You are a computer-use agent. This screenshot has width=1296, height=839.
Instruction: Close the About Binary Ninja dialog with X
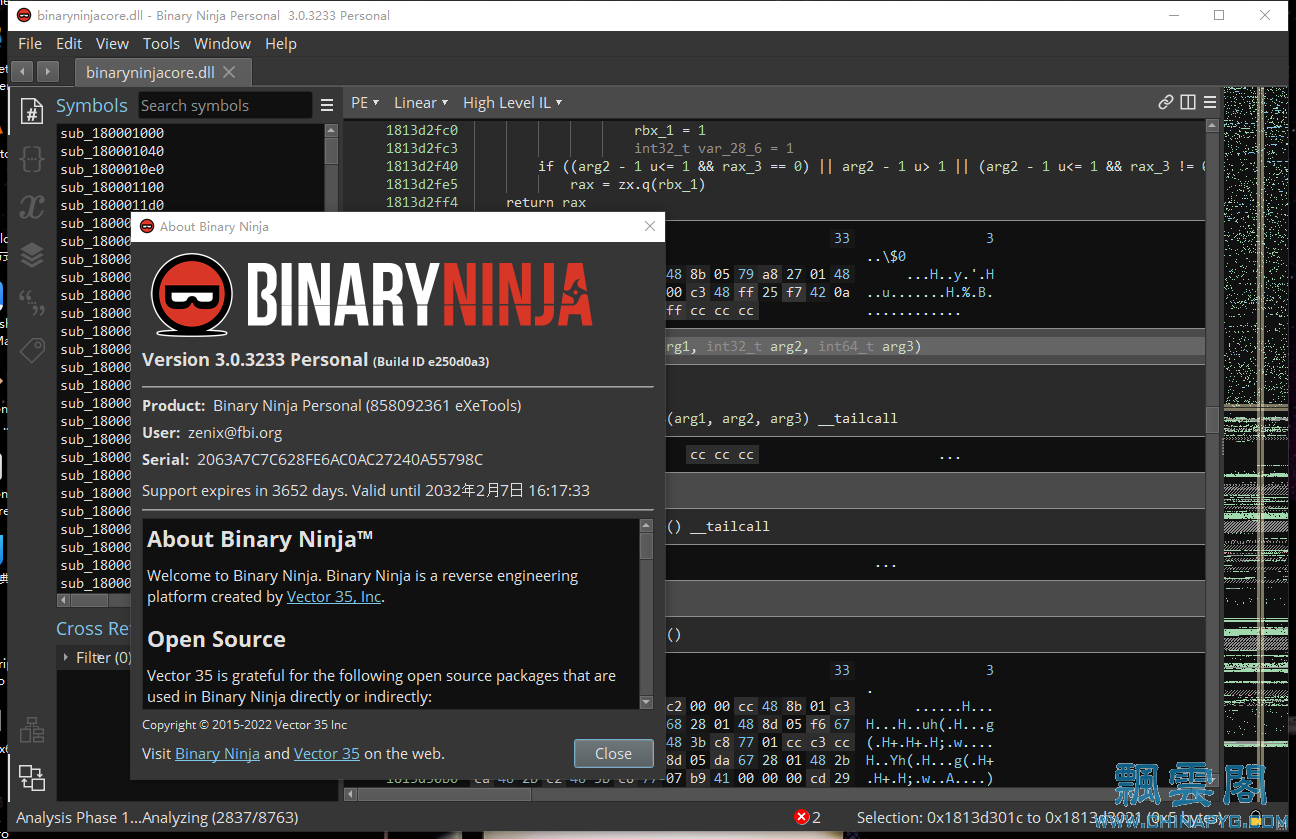(x=650, y=226)
